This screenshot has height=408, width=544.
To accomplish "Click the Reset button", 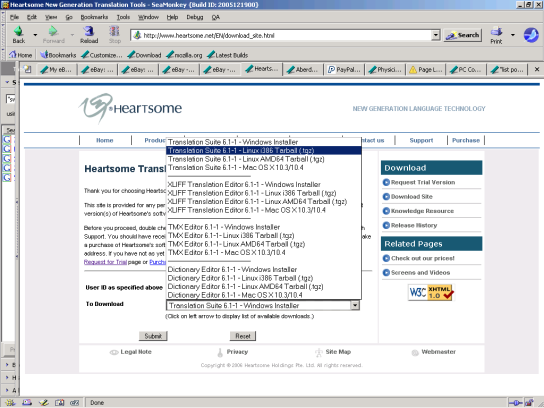I will click(243, 336).
